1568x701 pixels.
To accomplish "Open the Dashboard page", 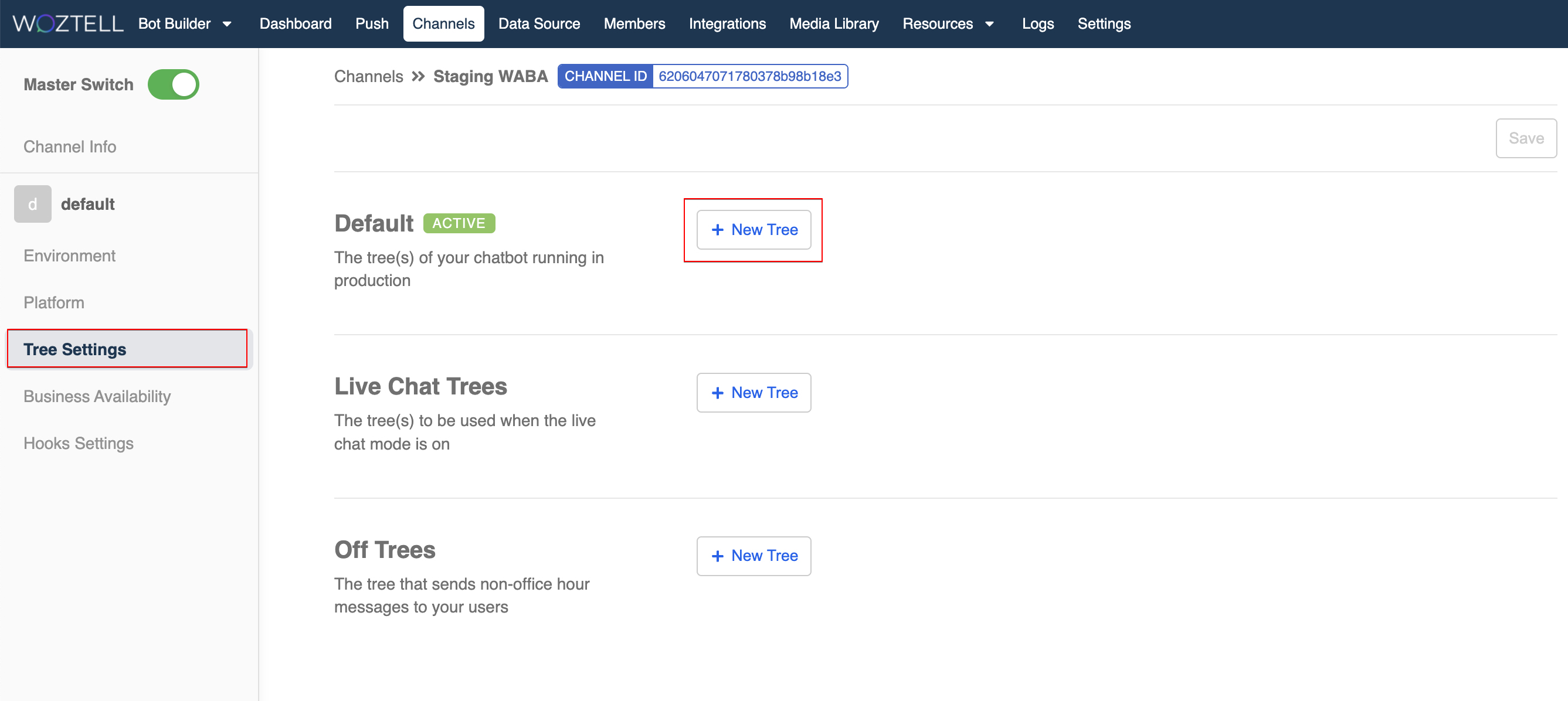I will [295, 23].
